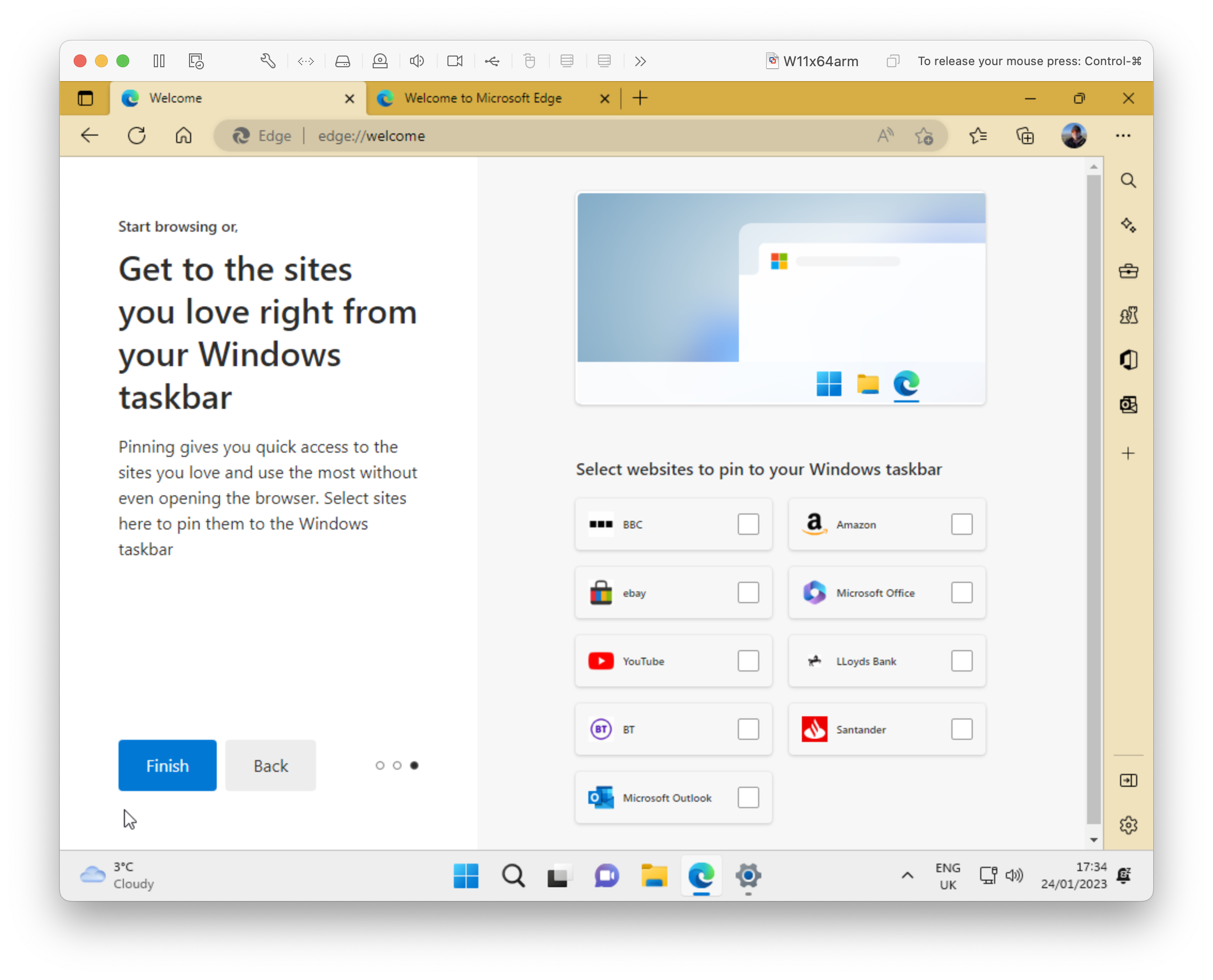Open the Edge sidebar search icon

[x=1128, y=180]
